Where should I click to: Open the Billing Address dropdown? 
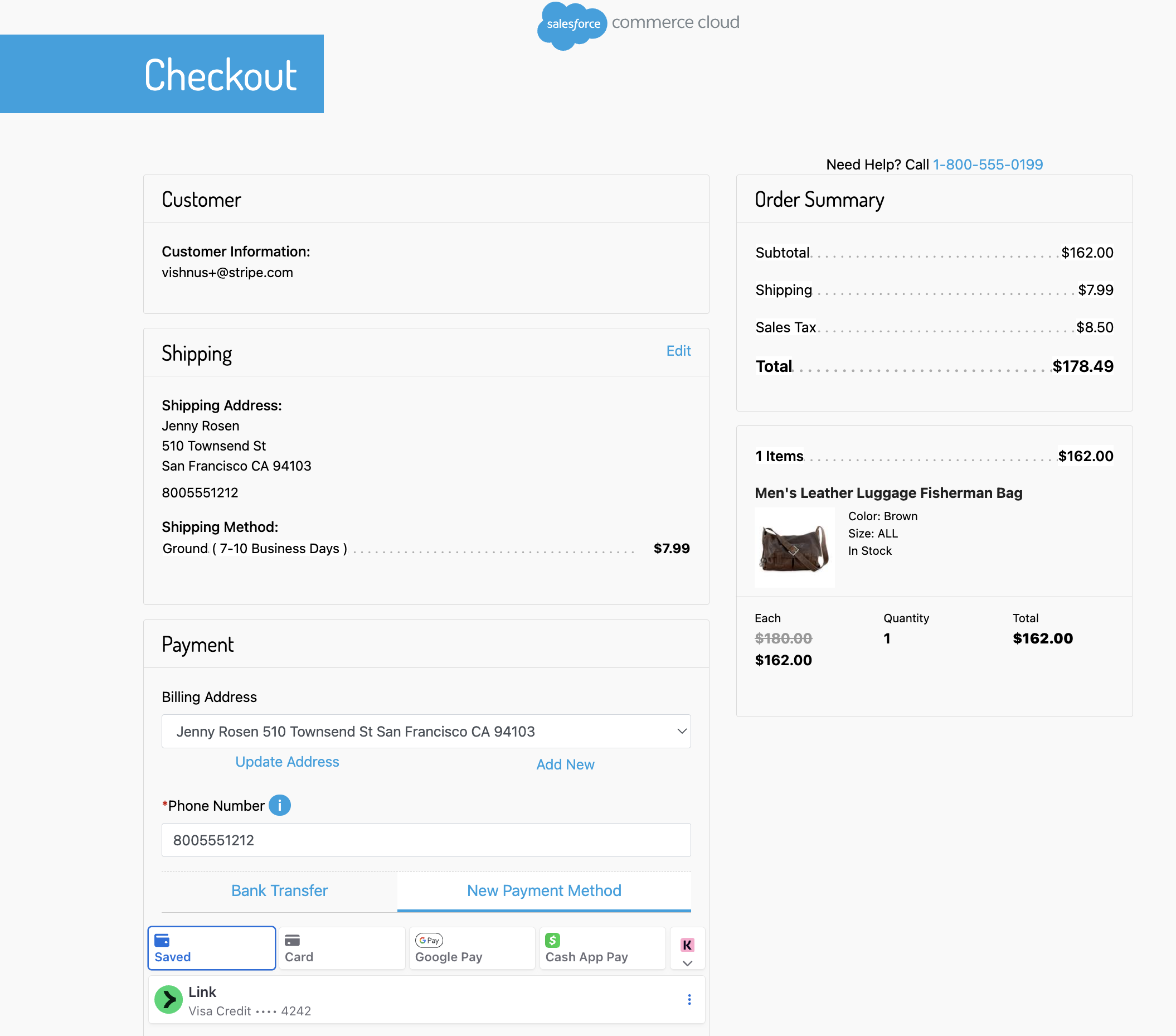[x=426, y=732]
